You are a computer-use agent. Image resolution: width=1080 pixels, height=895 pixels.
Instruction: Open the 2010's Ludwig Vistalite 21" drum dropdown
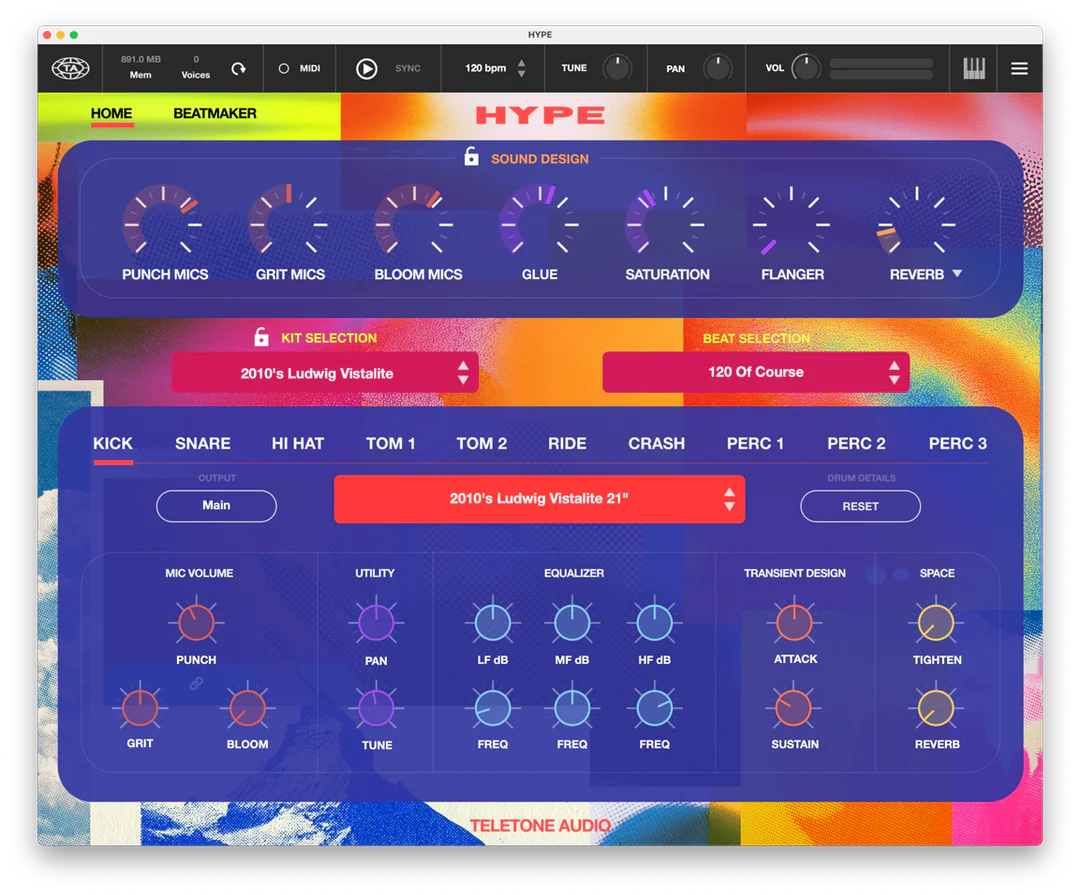coord(539,499)
